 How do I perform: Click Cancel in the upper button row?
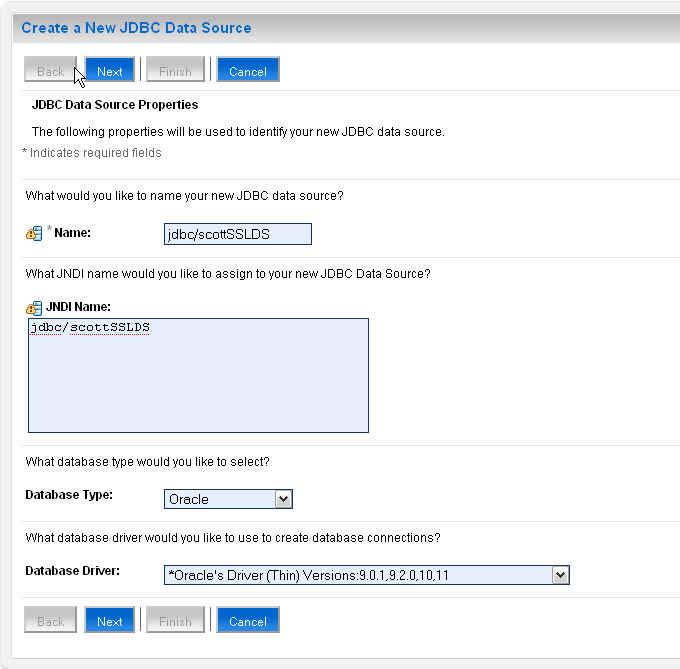coord(248,71)
